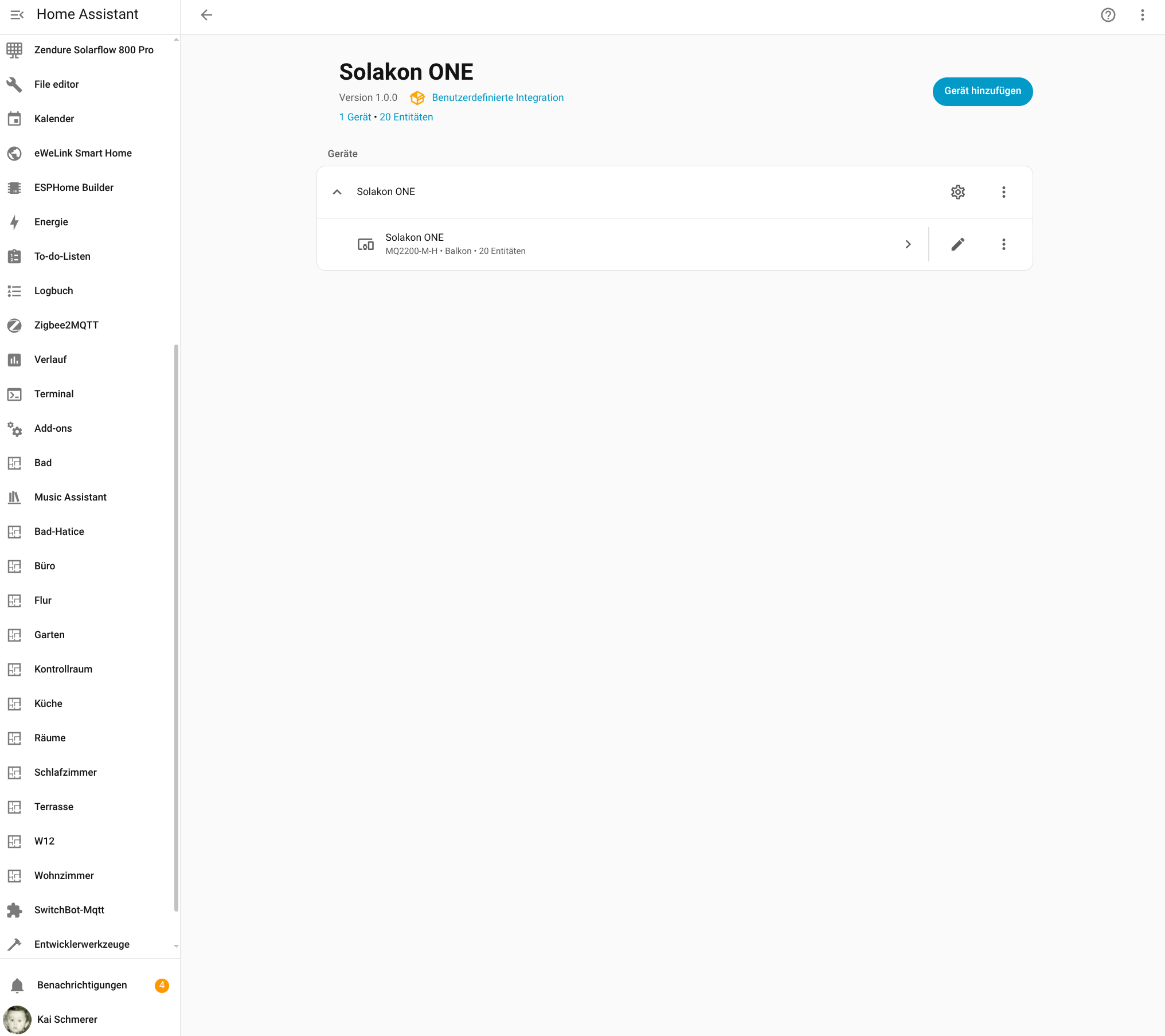1165x1036 pixels.
Task: Click the sidebar vertical scrollbar
Action: [176, 628]
